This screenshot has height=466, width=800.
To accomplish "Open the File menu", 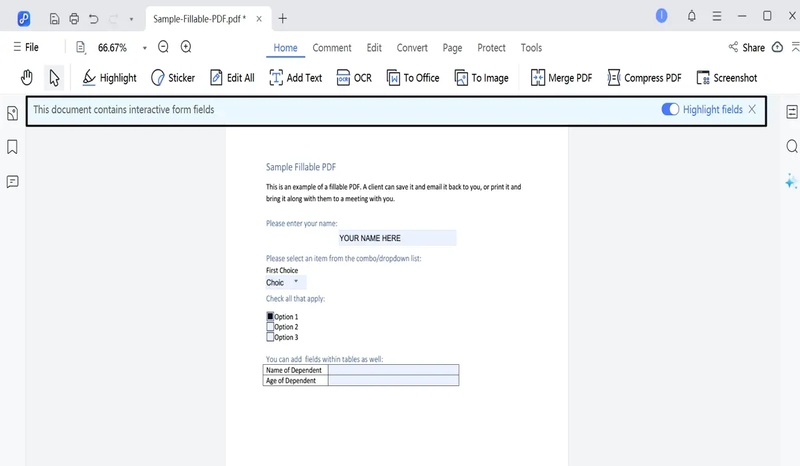I will pos(26,47).
